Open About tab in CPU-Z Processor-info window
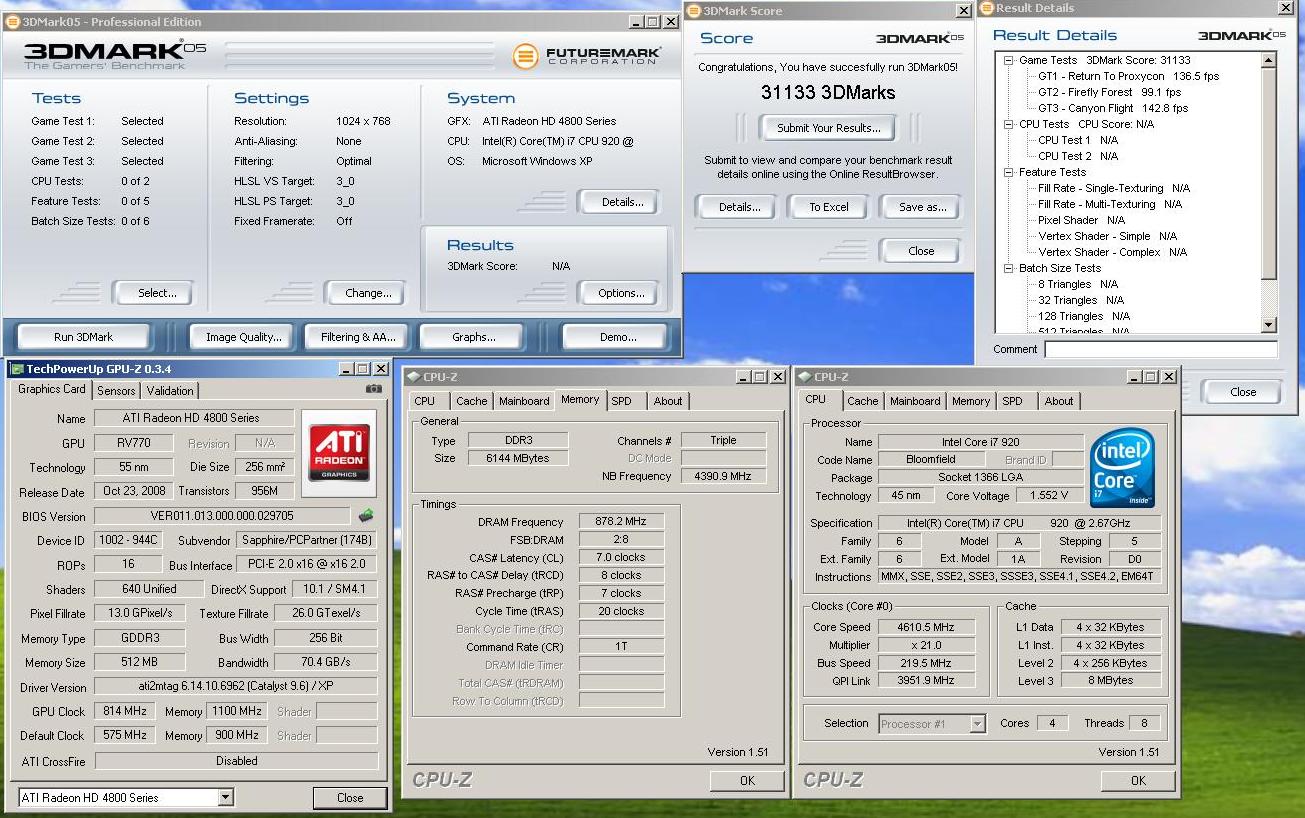 1059,401
